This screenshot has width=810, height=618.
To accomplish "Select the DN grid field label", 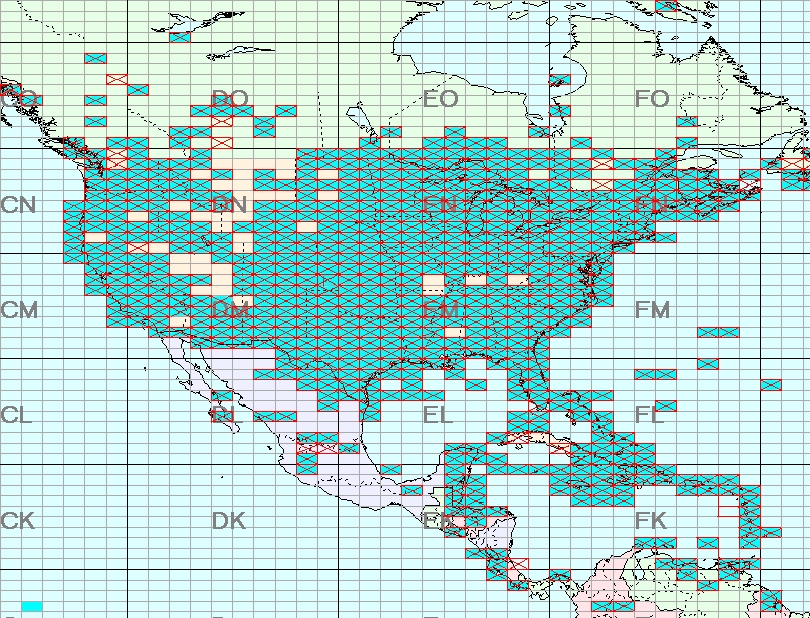I will point(230,205).
